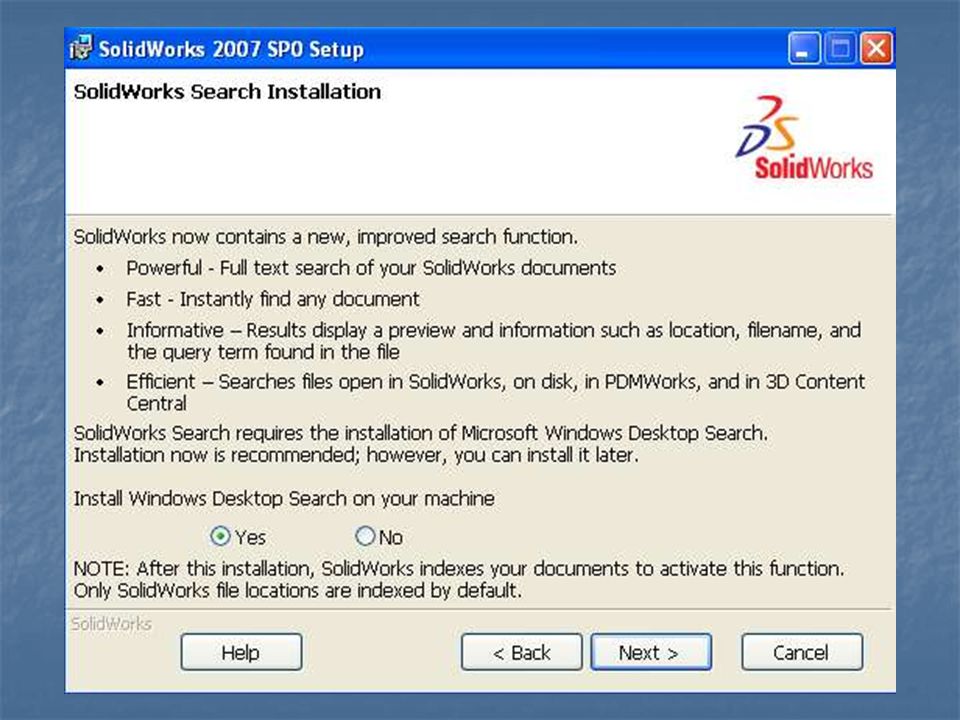Click the setup installer icon in title bar
The image size is (960, 720).
[81, 48]
